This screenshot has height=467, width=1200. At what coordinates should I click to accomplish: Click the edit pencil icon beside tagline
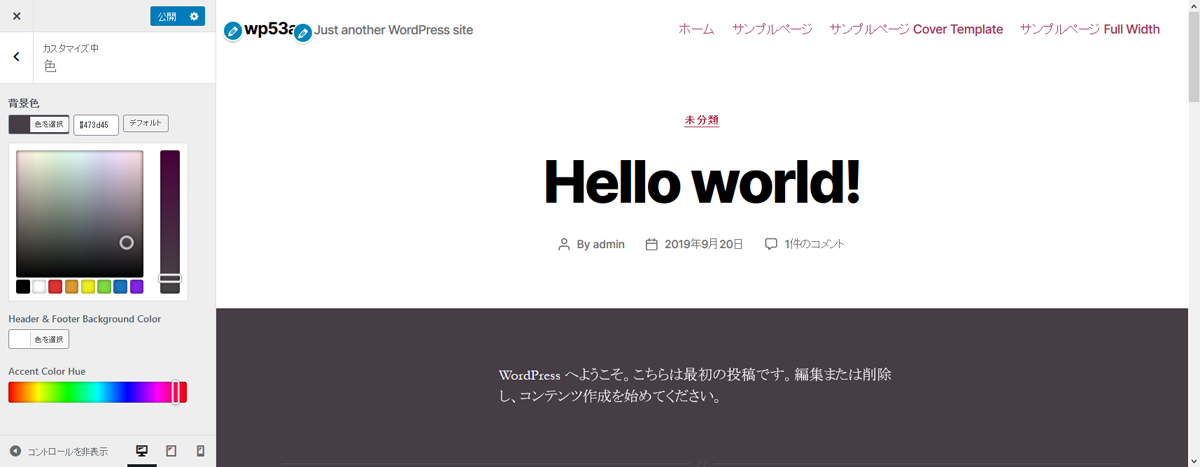[x=303, y=33]
